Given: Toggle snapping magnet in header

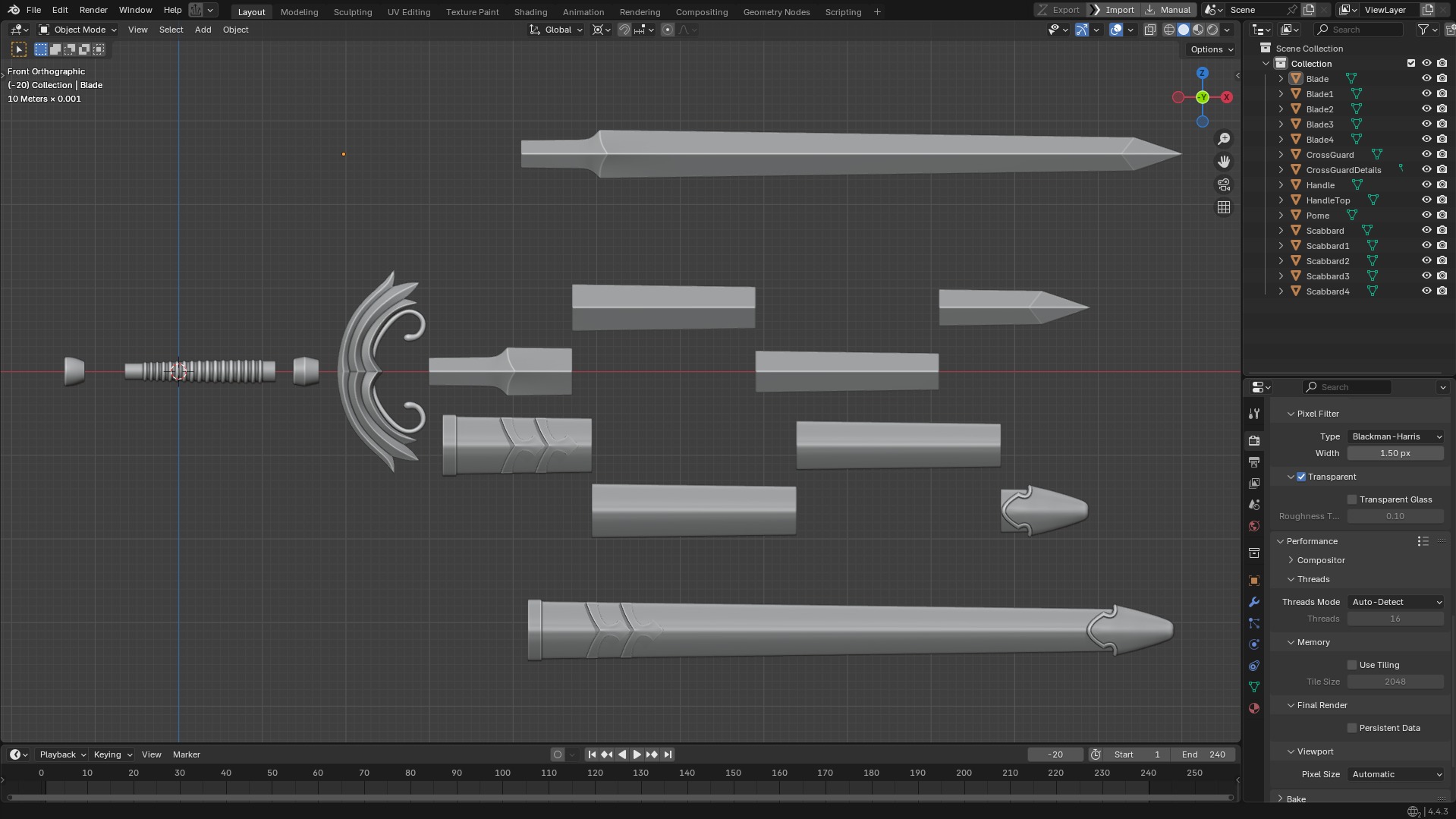Looking at the screenshot, I should pyautogui.click(x=624, y=30).
